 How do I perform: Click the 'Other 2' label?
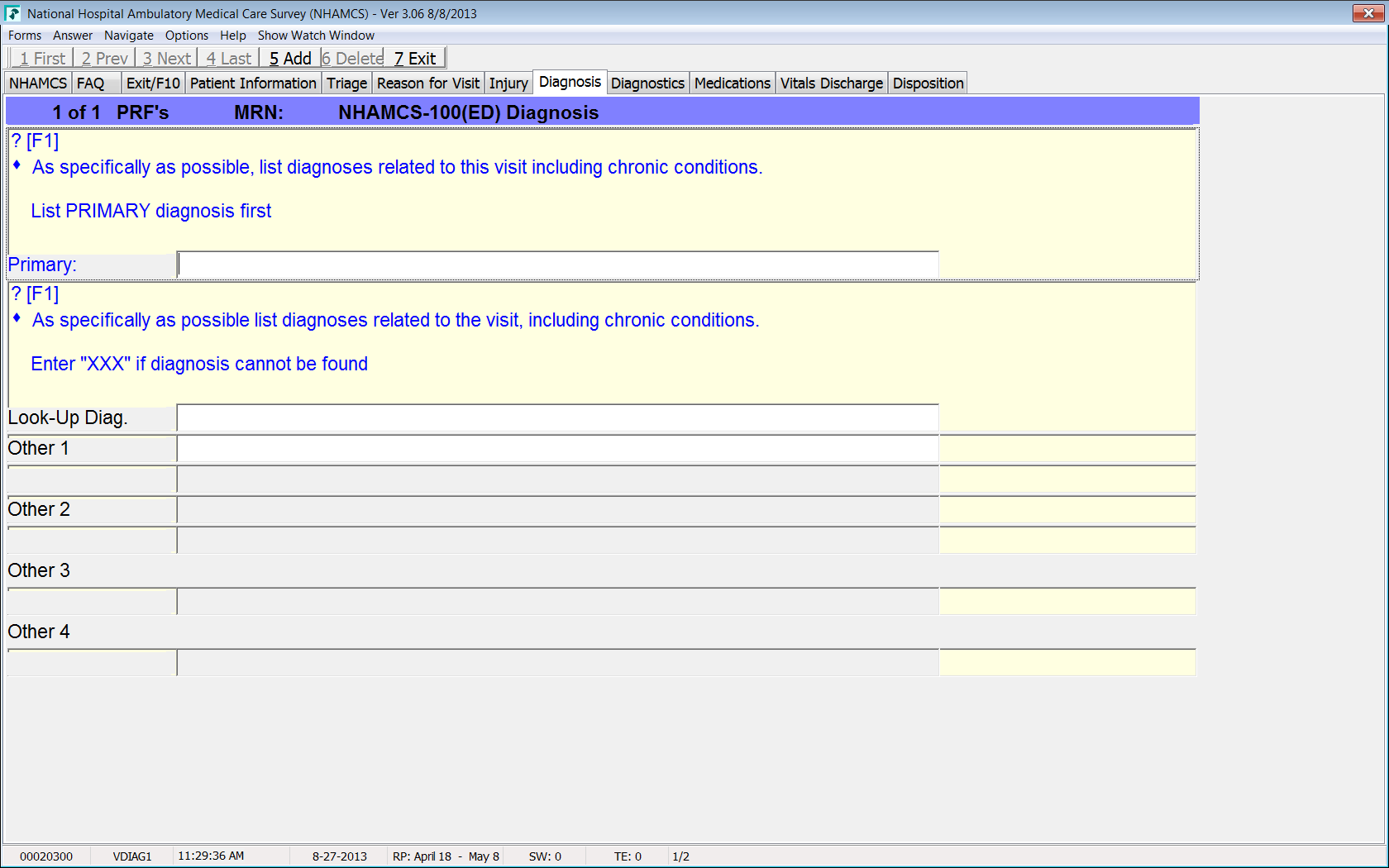click(39, 509)
